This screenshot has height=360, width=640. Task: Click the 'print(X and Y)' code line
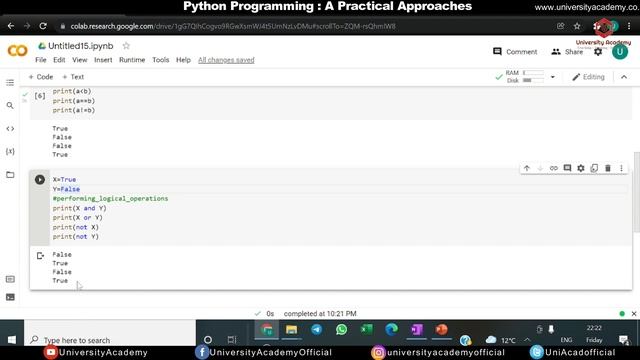tap(80, 208)
